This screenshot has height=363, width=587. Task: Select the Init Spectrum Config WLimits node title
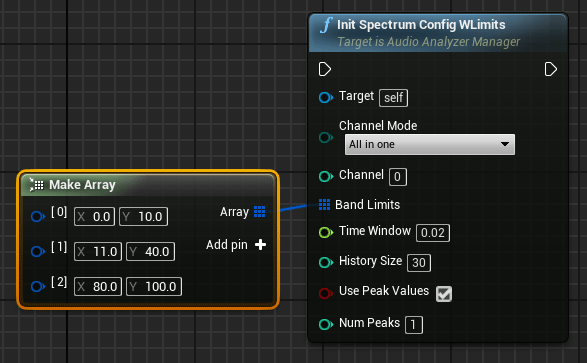click(x=421, y=25)
